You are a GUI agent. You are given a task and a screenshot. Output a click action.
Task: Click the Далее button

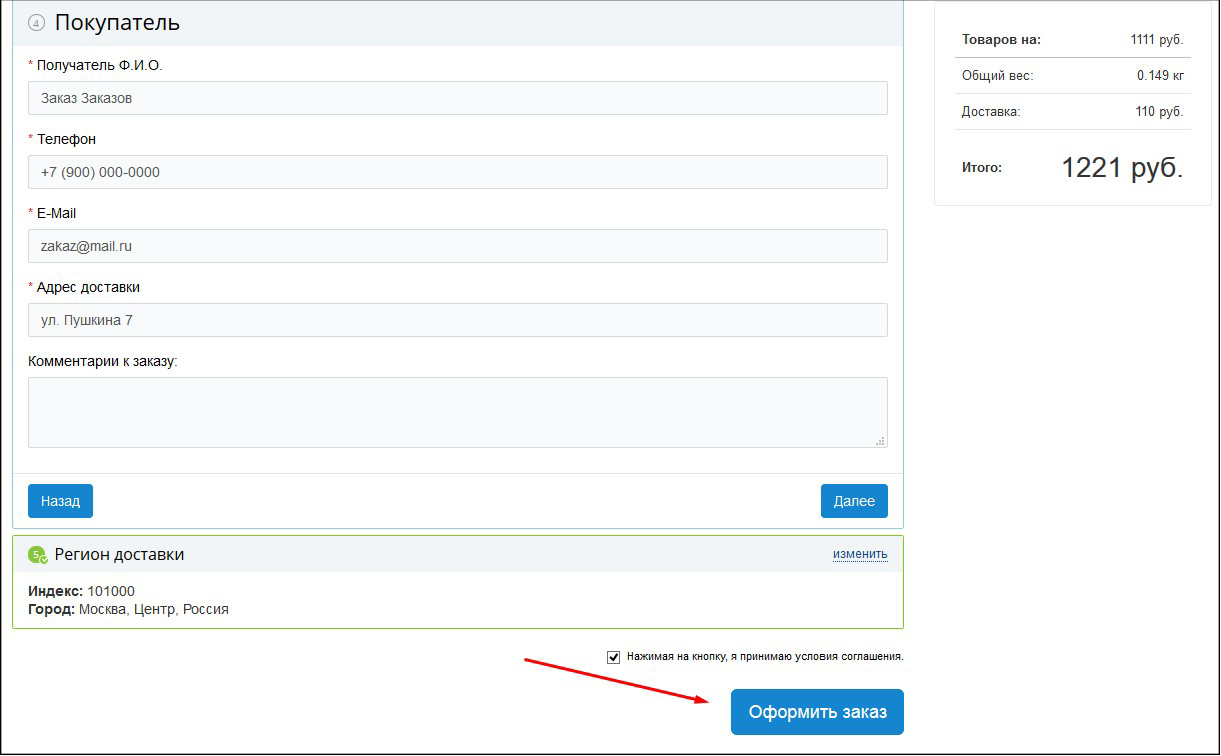click(854, 501)
